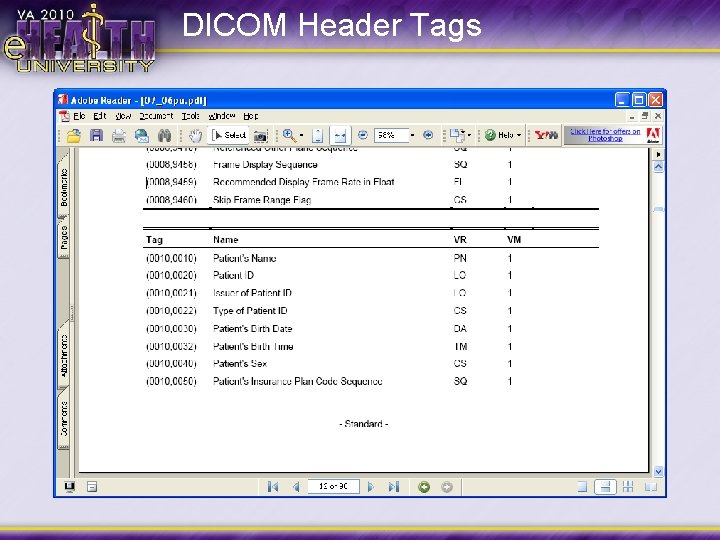Save a copy with the floppy disk icon
Screen dimensions: 720x540
coord(96,135)
